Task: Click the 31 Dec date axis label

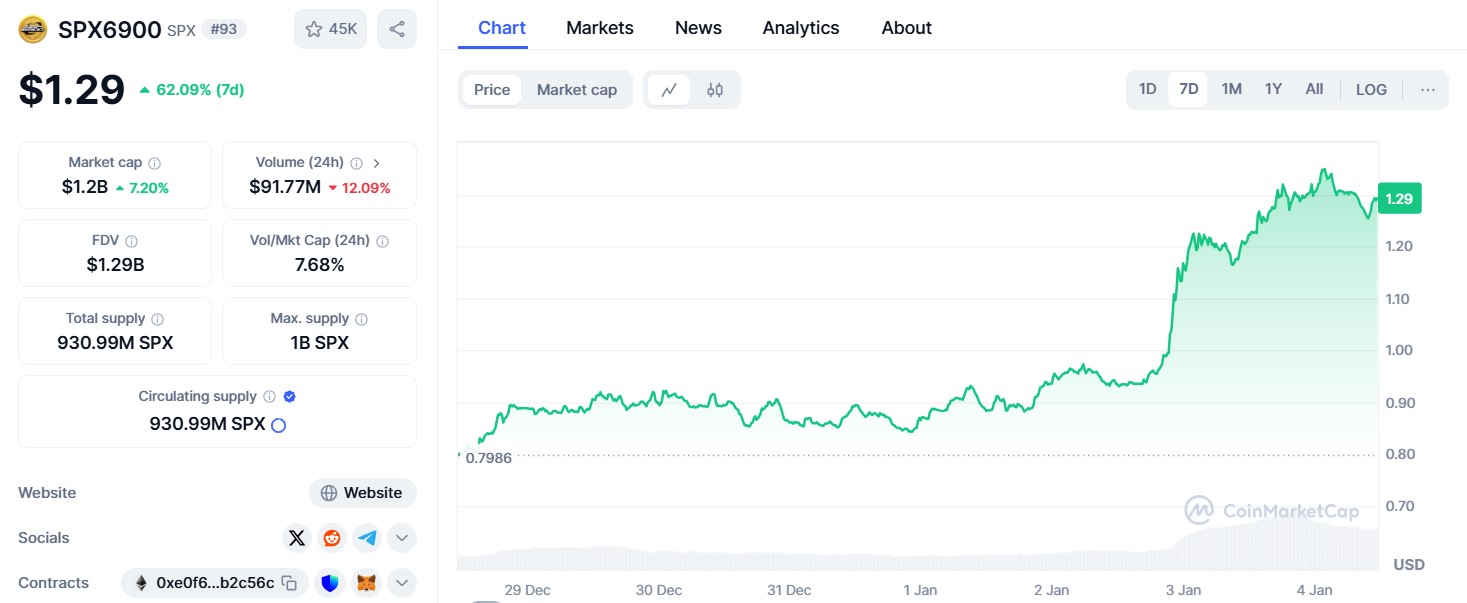Action: (x=789, y=590)
